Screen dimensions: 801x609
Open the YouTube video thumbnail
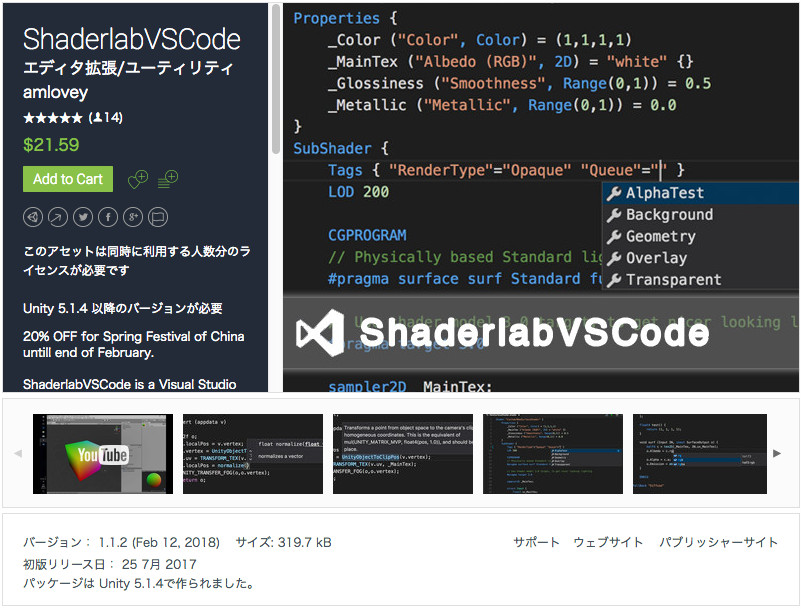pos(103,454)
